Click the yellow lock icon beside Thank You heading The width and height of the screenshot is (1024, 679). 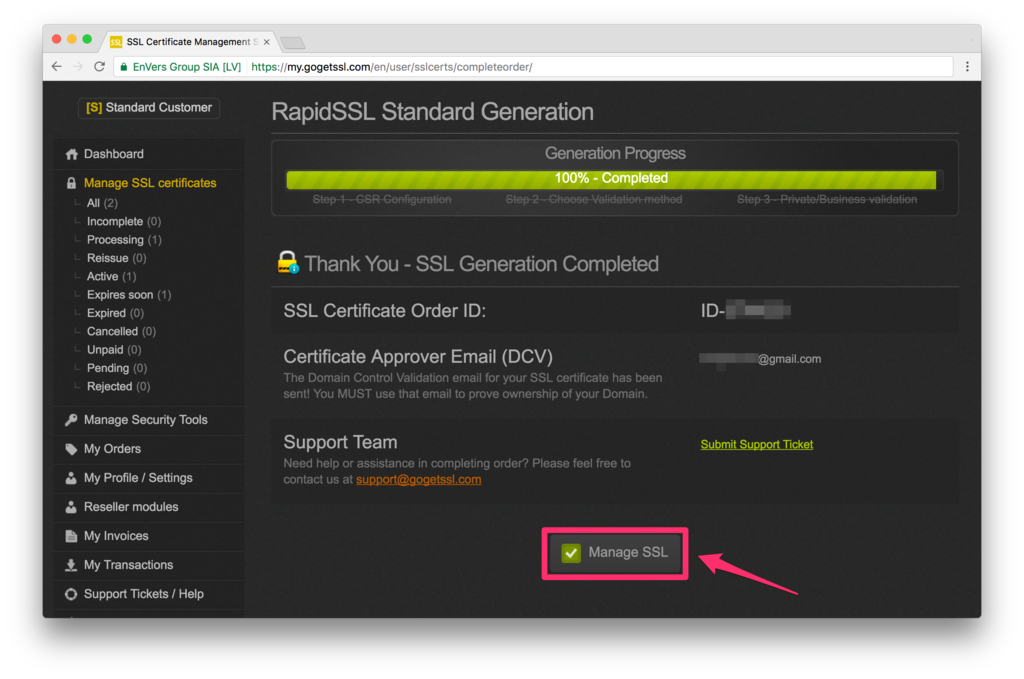point(287,262)
